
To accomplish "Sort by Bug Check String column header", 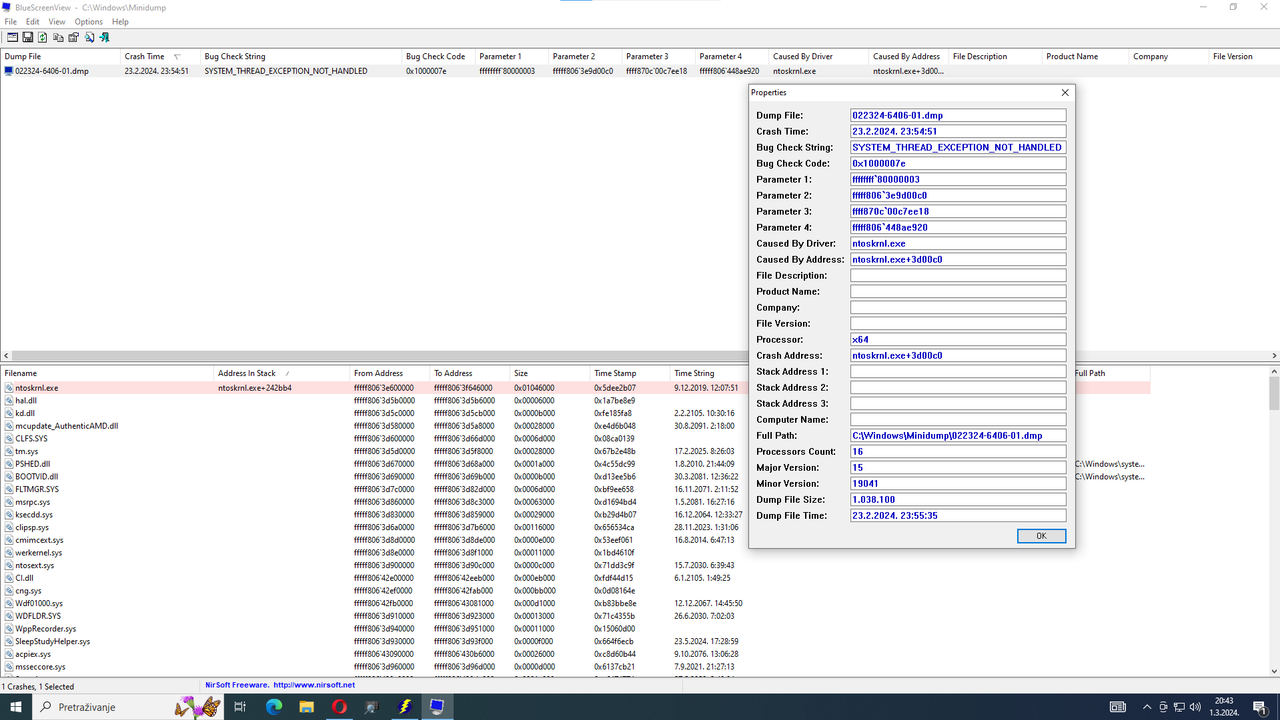I will 300,56.
